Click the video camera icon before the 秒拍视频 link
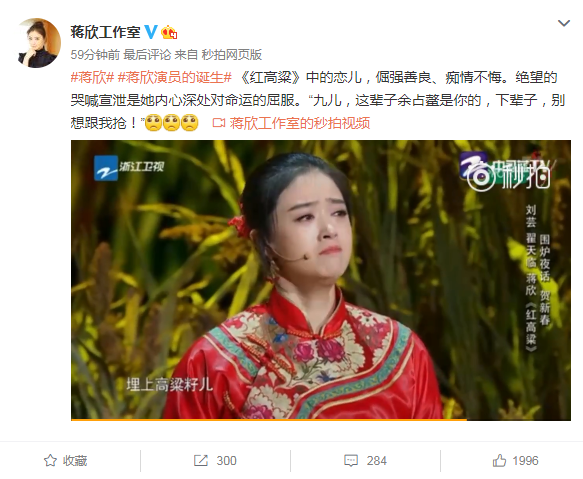 (219, 123)
